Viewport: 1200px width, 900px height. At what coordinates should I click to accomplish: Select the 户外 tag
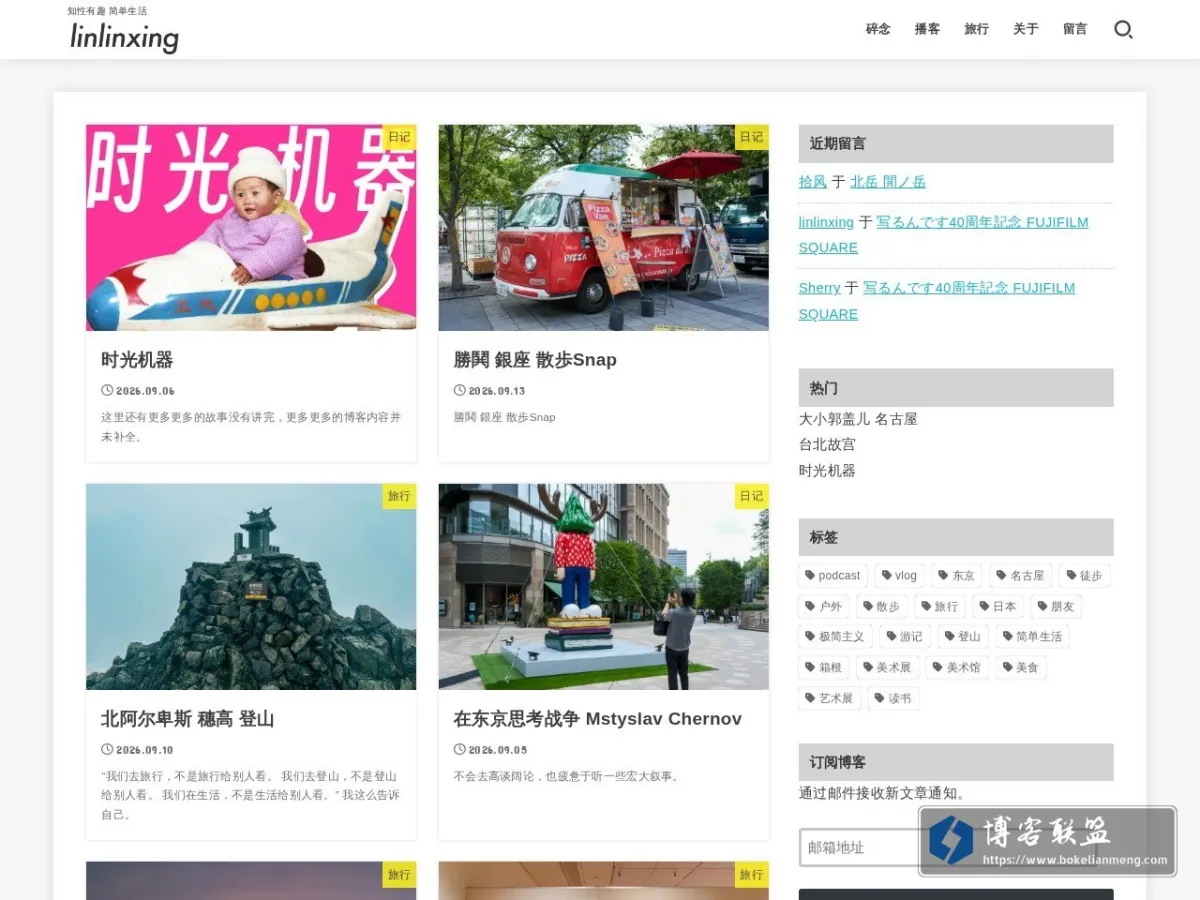coord(824,606)
